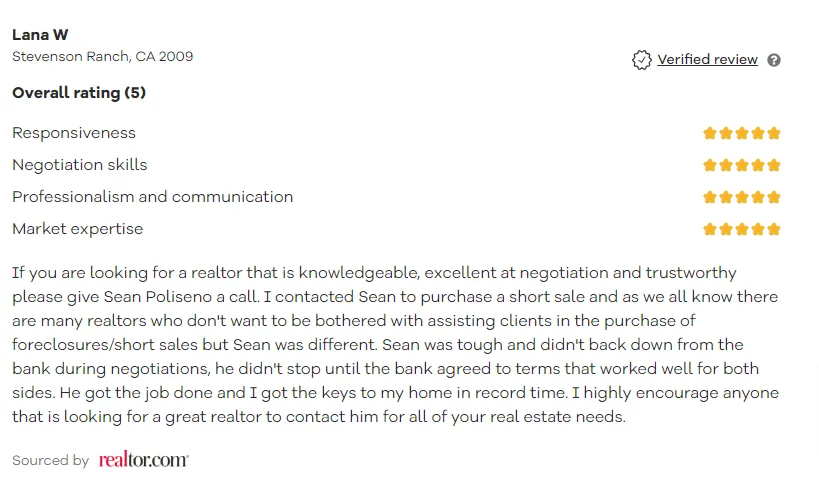Click the name Sean Poliseno in review
This screenshot has height=480, width=819.
point(158,297)
